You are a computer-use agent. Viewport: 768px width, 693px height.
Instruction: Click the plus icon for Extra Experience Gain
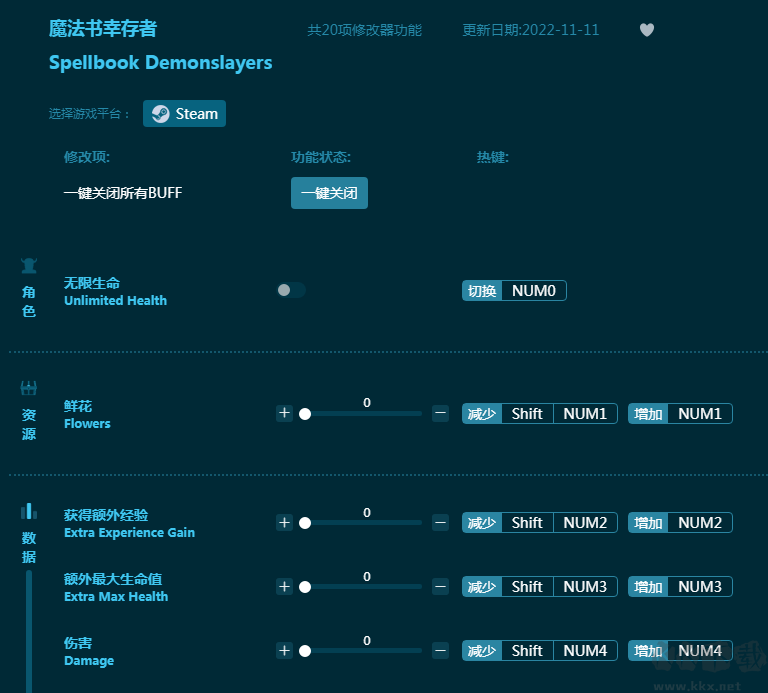tap(284, 522)
